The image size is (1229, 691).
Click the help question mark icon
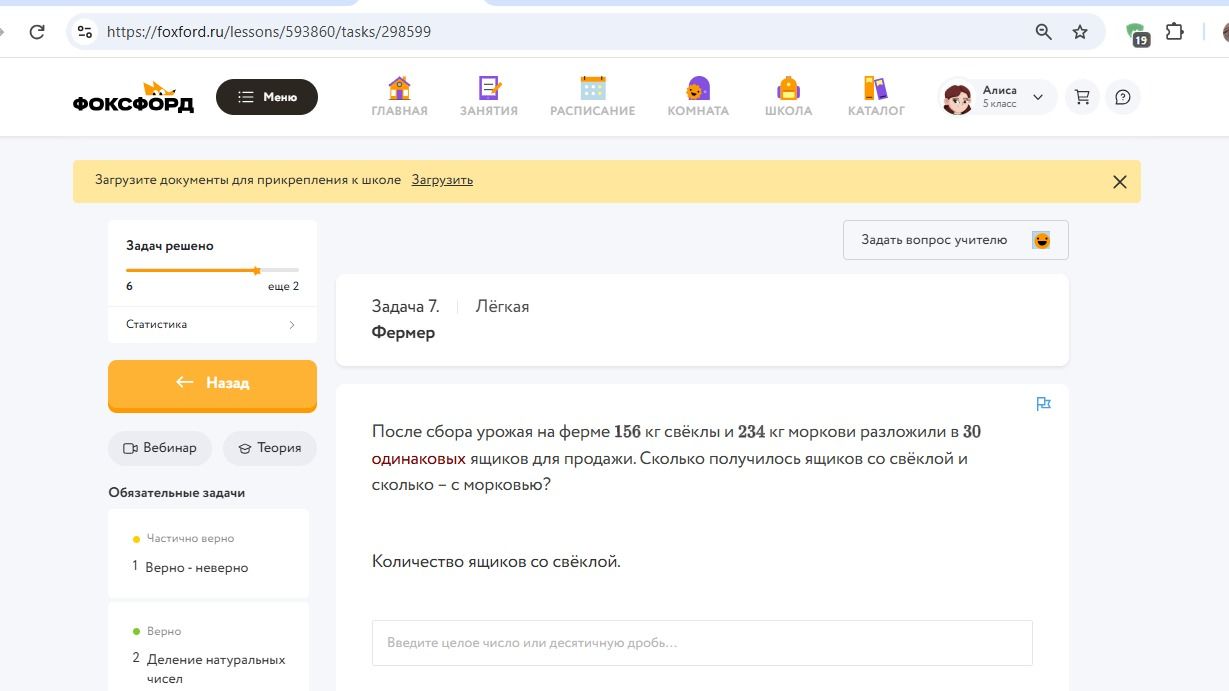pyautogui.click(x=1123, y=97)
